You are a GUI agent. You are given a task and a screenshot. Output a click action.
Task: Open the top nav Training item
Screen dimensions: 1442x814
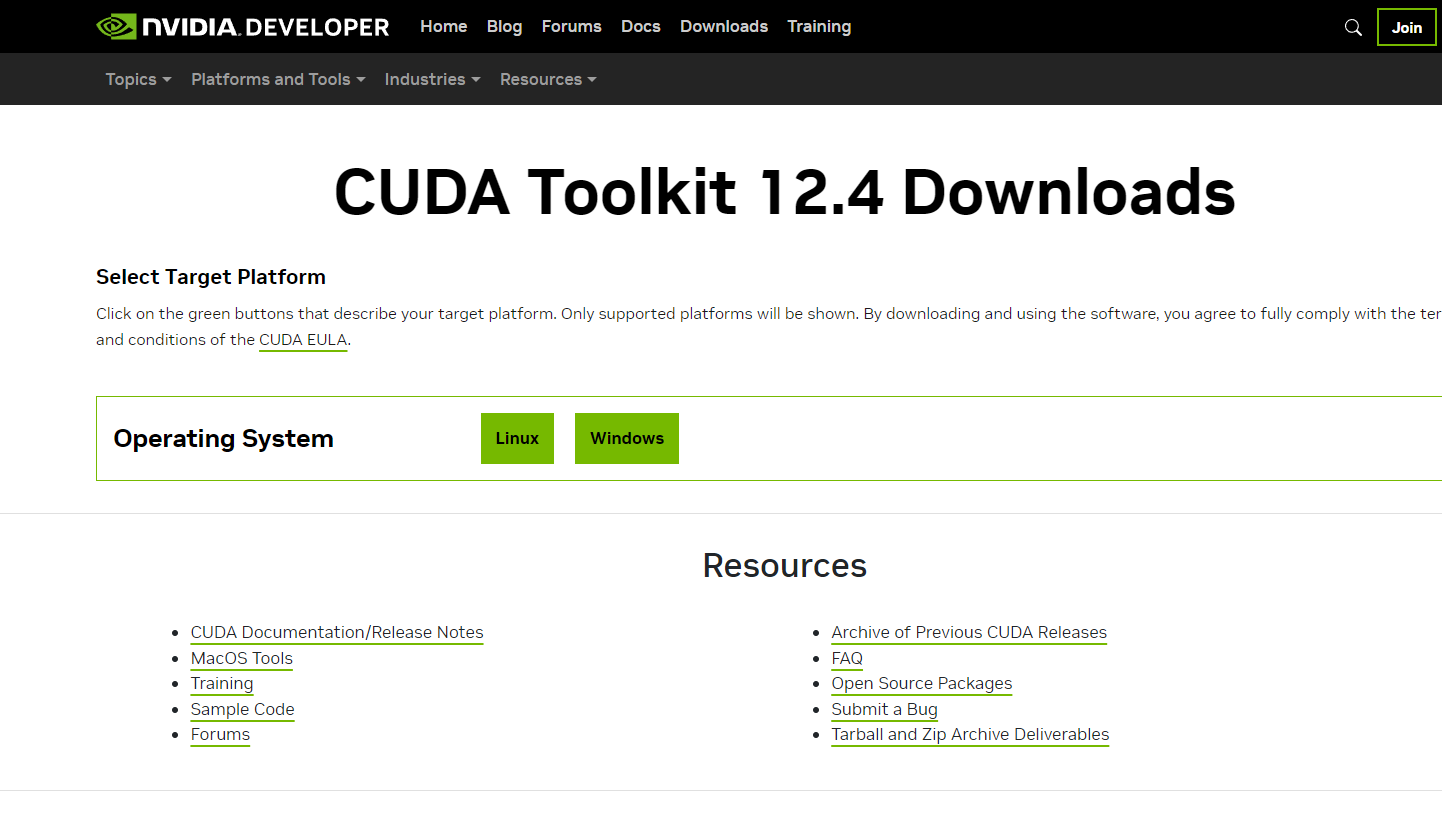pyautogui.click(x=819, y=26)
